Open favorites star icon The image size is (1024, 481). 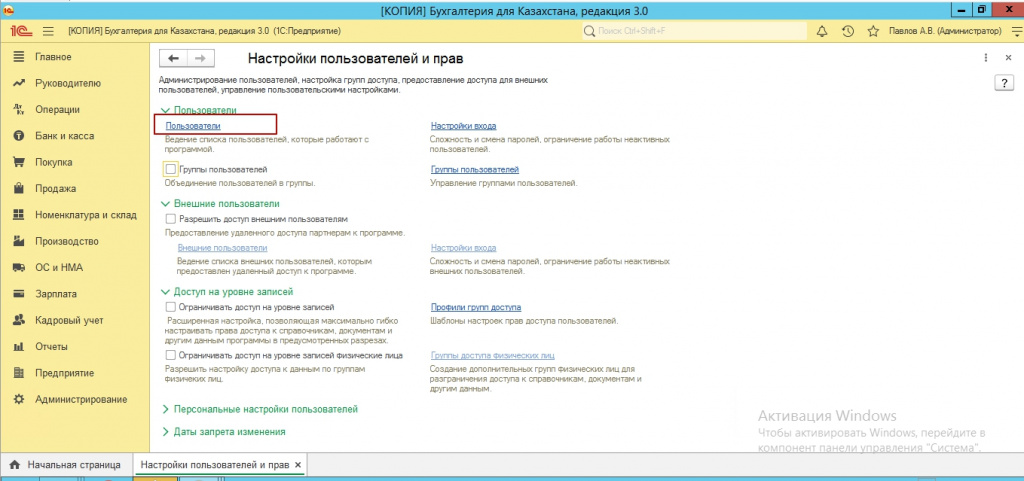[x=872, y=31]
